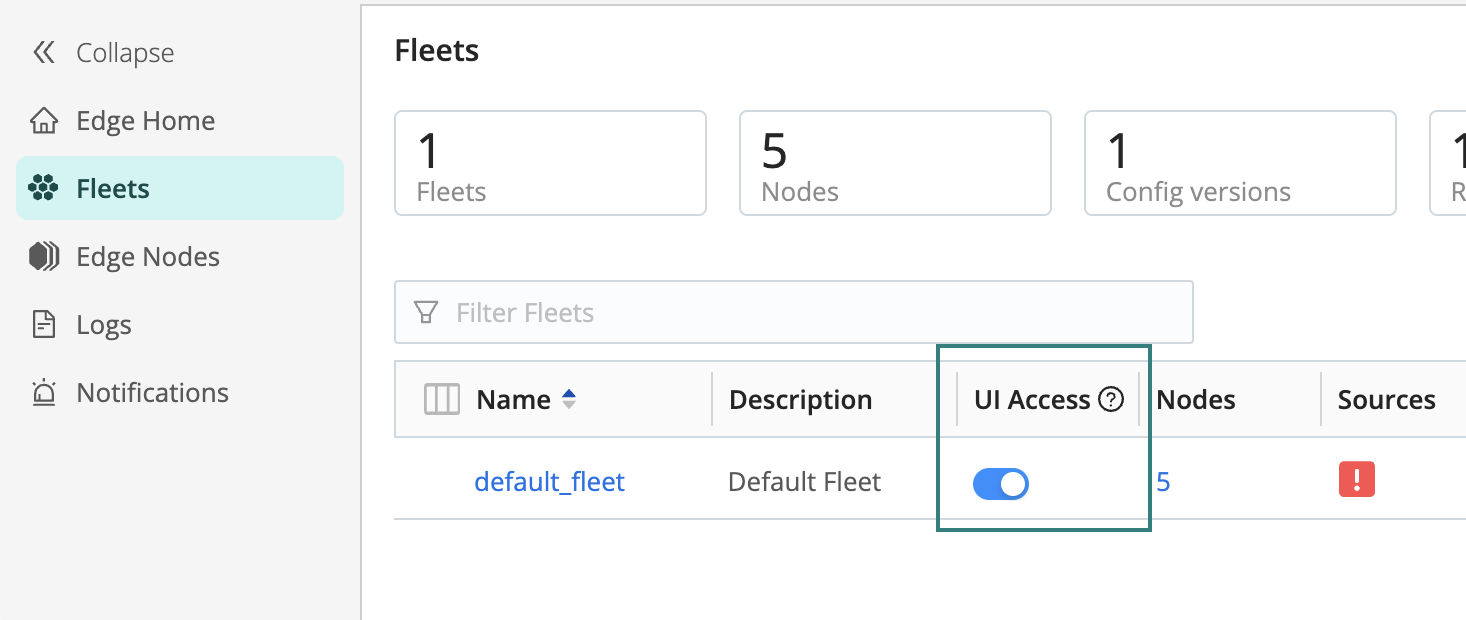
Task: Open Notifications via the bell icon
Action: coord(44,392)
